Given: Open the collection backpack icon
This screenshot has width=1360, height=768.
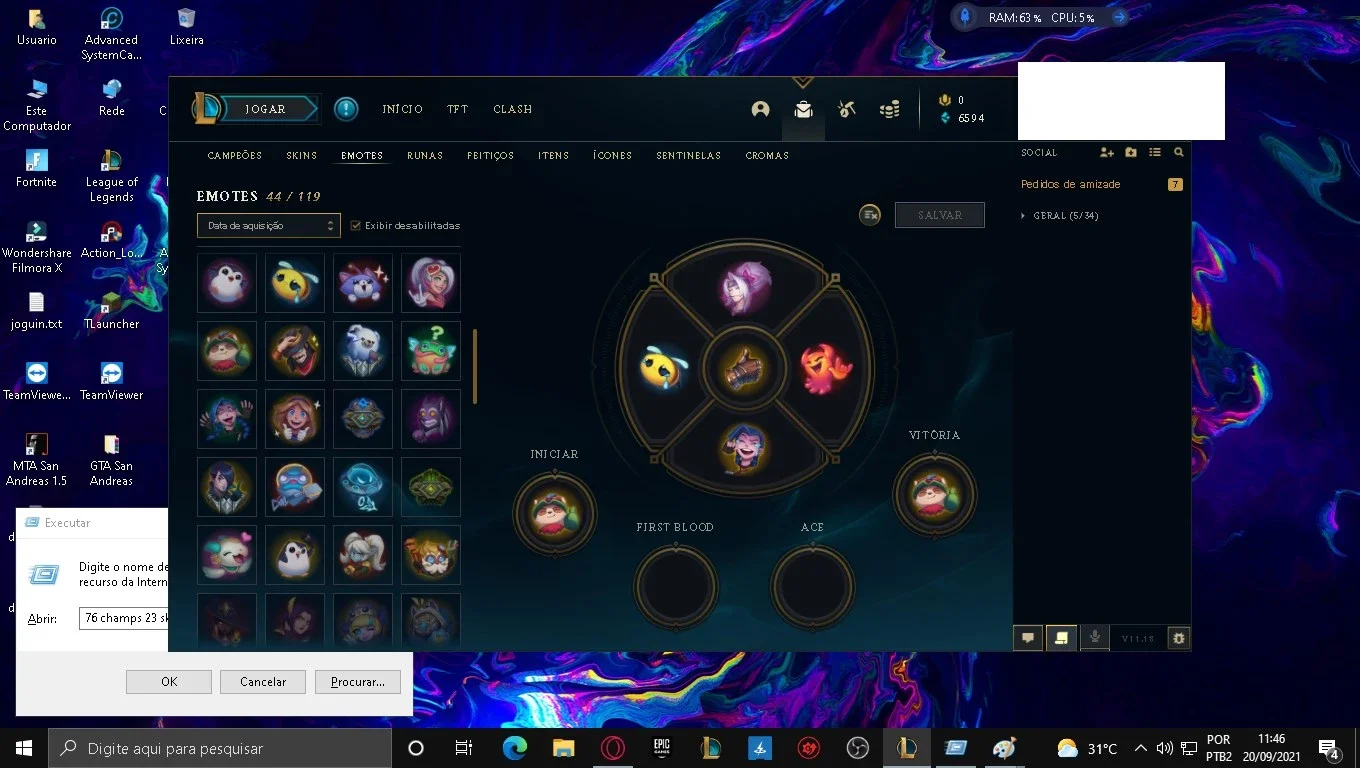Looking at the screenshot, I should tap(803, 109).
